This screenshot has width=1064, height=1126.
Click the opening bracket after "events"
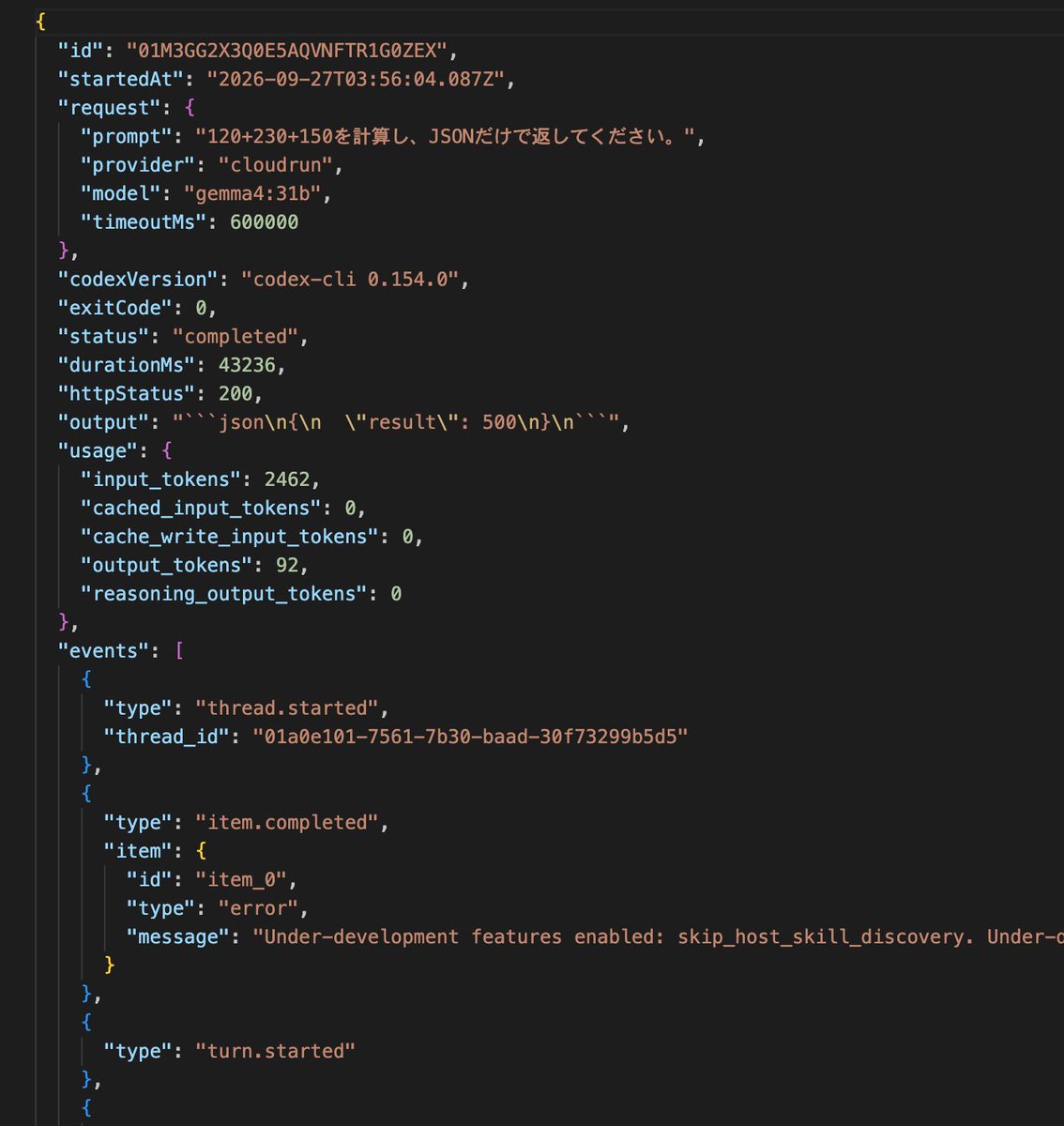pos(178,650)
